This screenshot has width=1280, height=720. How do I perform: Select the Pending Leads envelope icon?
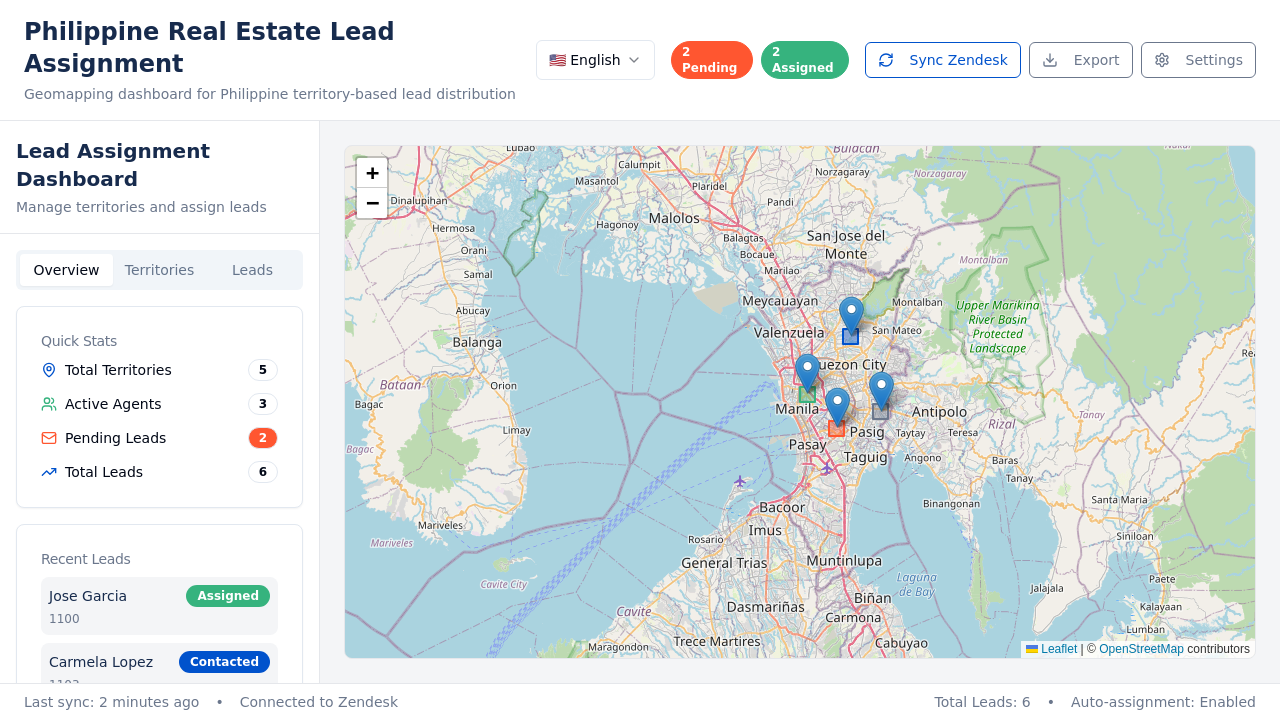pyautogui.click(x=47, y=438)
